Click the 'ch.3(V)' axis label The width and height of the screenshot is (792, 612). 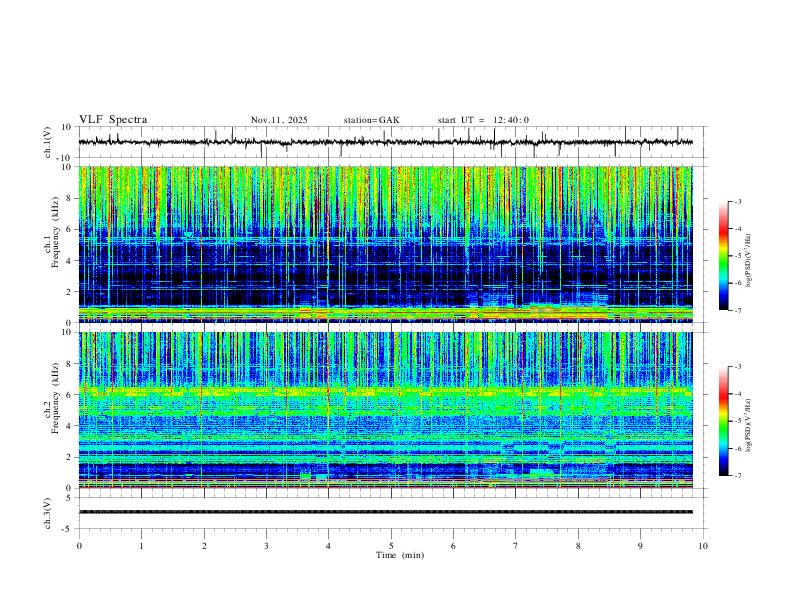(x=48, y=513)
